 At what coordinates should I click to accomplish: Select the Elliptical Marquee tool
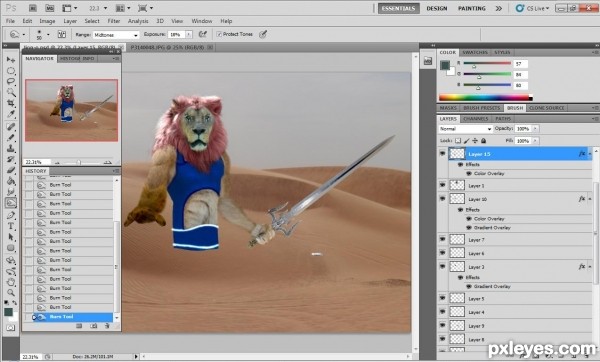click(11, 71)
